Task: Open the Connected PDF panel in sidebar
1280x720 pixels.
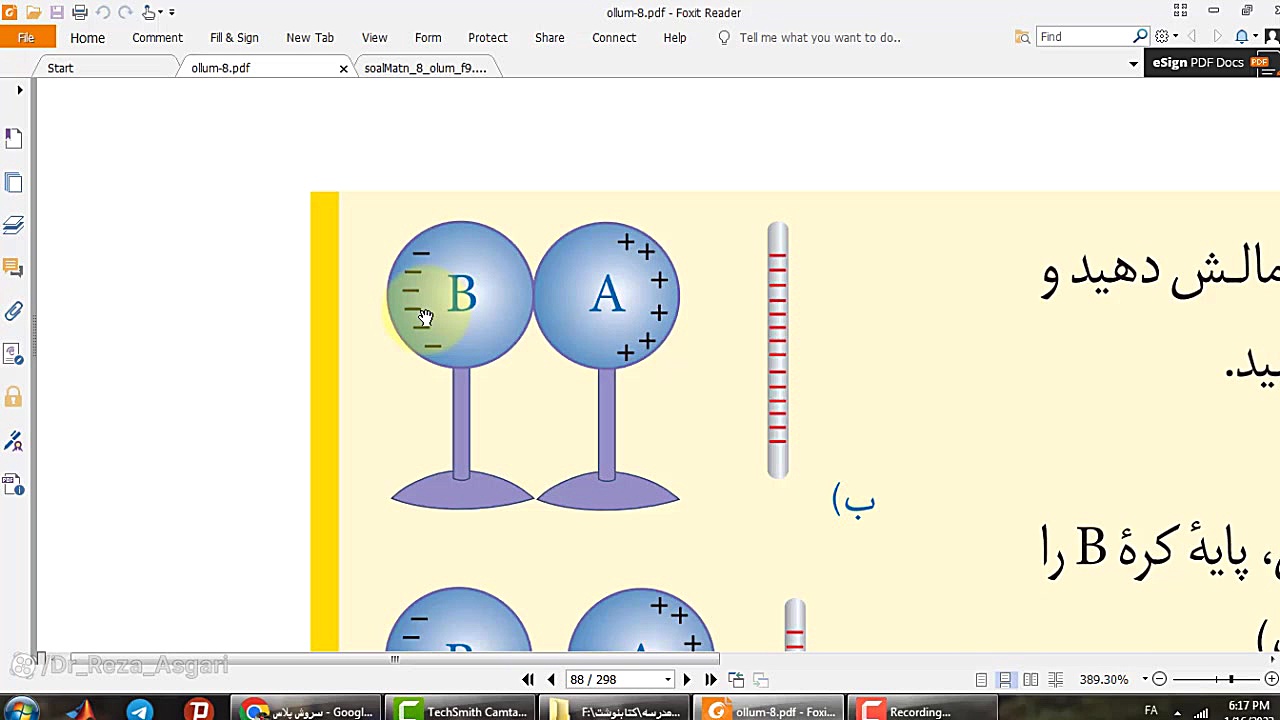Action: click(x=14, y=354)
